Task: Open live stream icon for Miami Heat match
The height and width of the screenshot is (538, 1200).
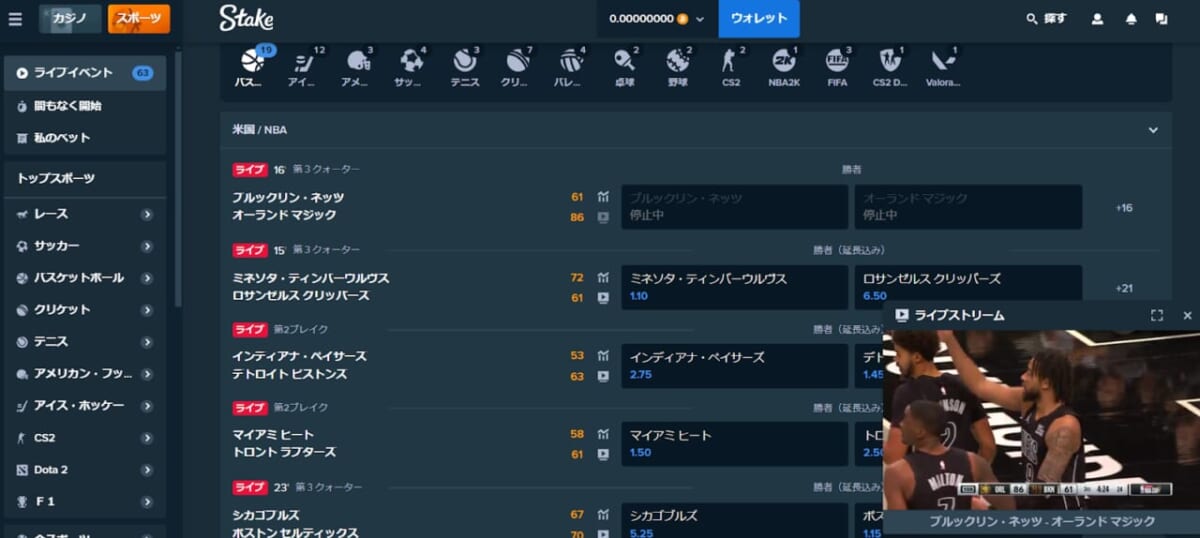Action: pyautogui.click(x=602, y=454)
